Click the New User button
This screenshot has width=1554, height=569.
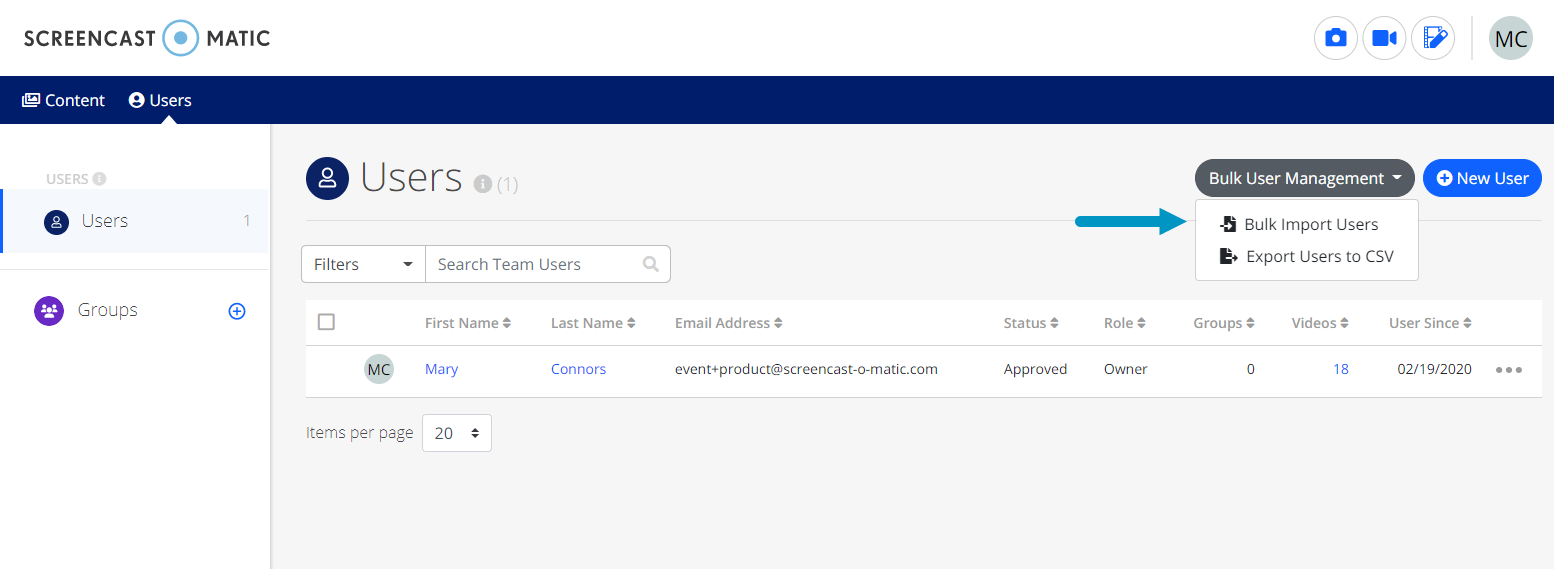pos(1482,178)
